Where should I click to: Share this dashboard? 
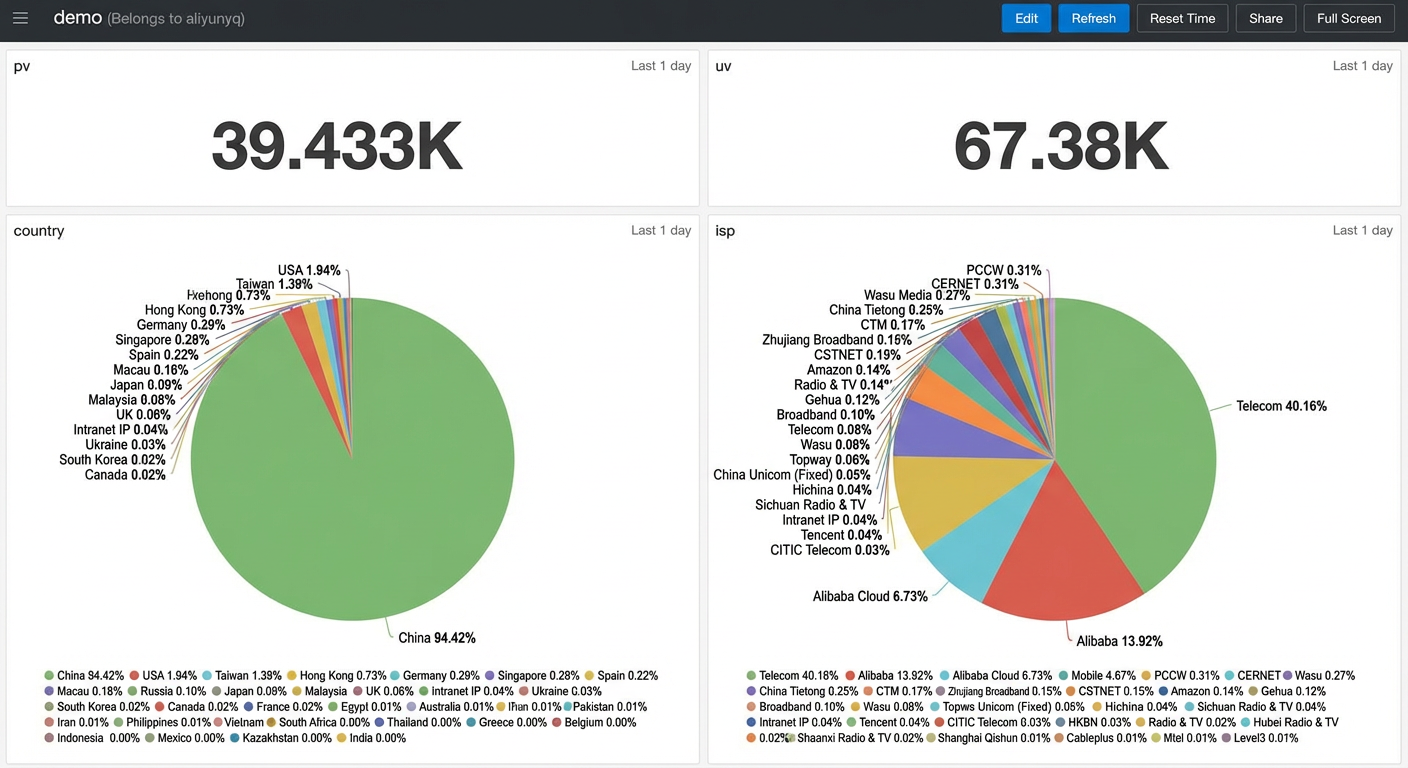tap(1266, 18)
